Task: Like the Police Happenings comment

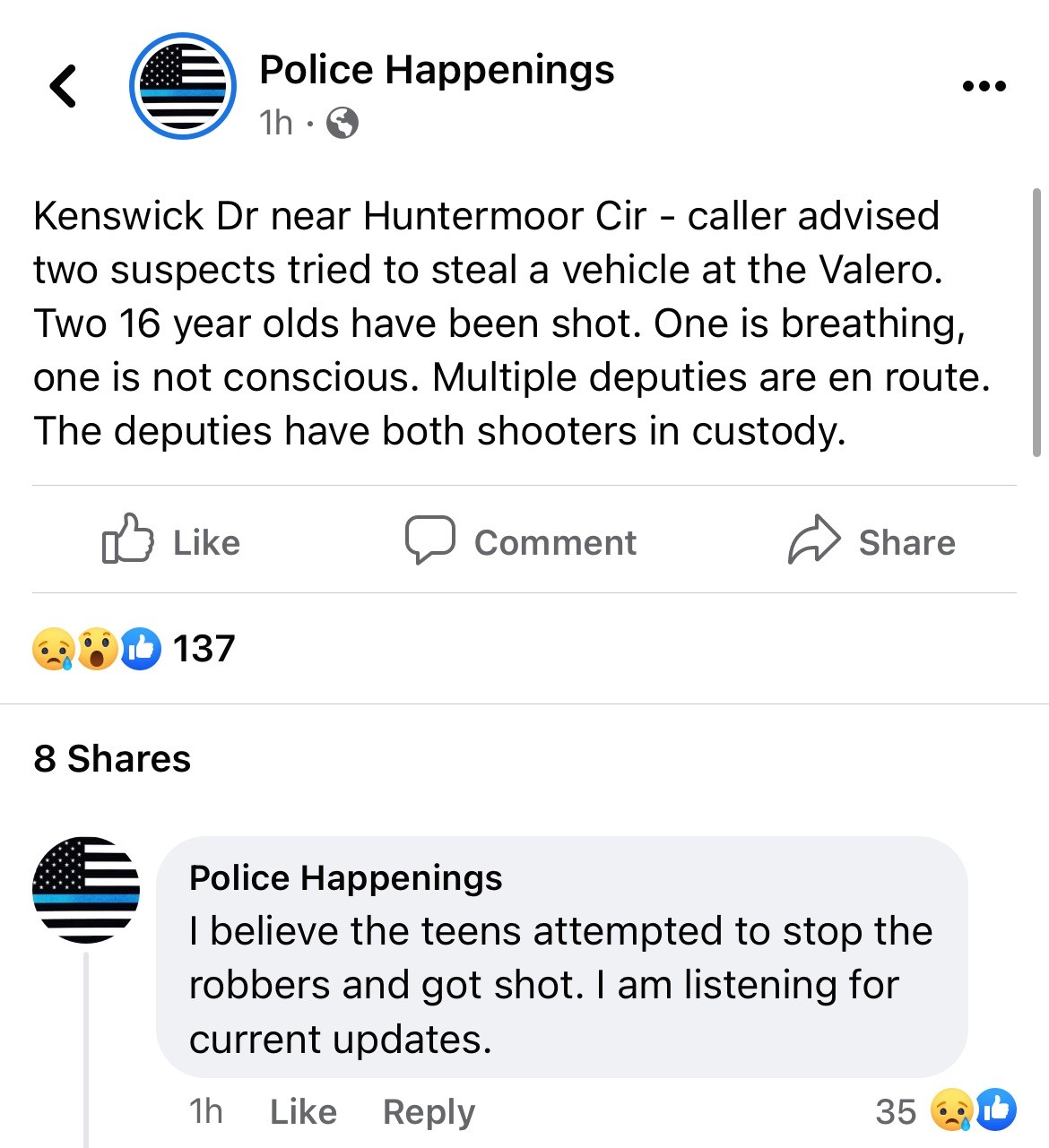Action: click(x=303, y=1112)
